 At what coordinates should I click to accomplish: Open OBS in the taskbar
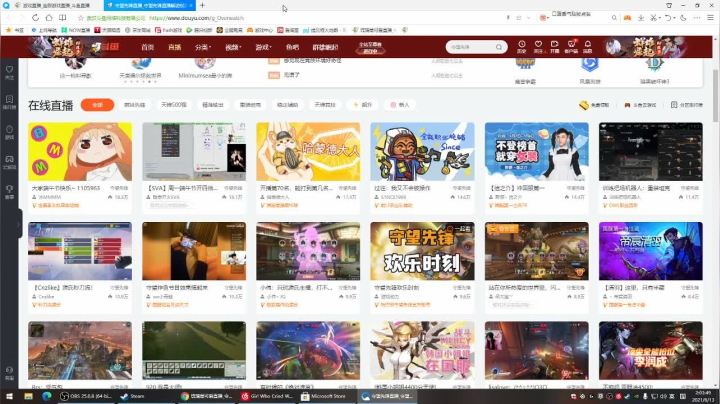pos(86,396)
